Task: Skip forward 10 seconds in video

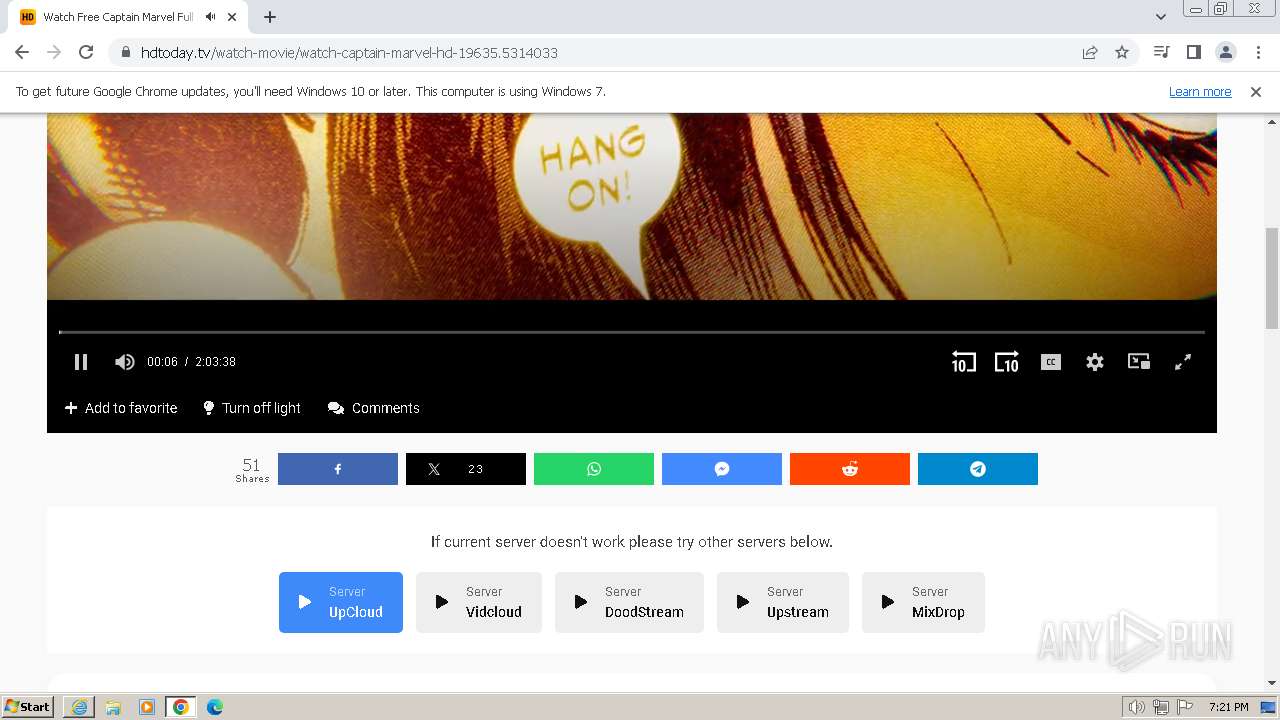Action: [x=1006, y=362]
